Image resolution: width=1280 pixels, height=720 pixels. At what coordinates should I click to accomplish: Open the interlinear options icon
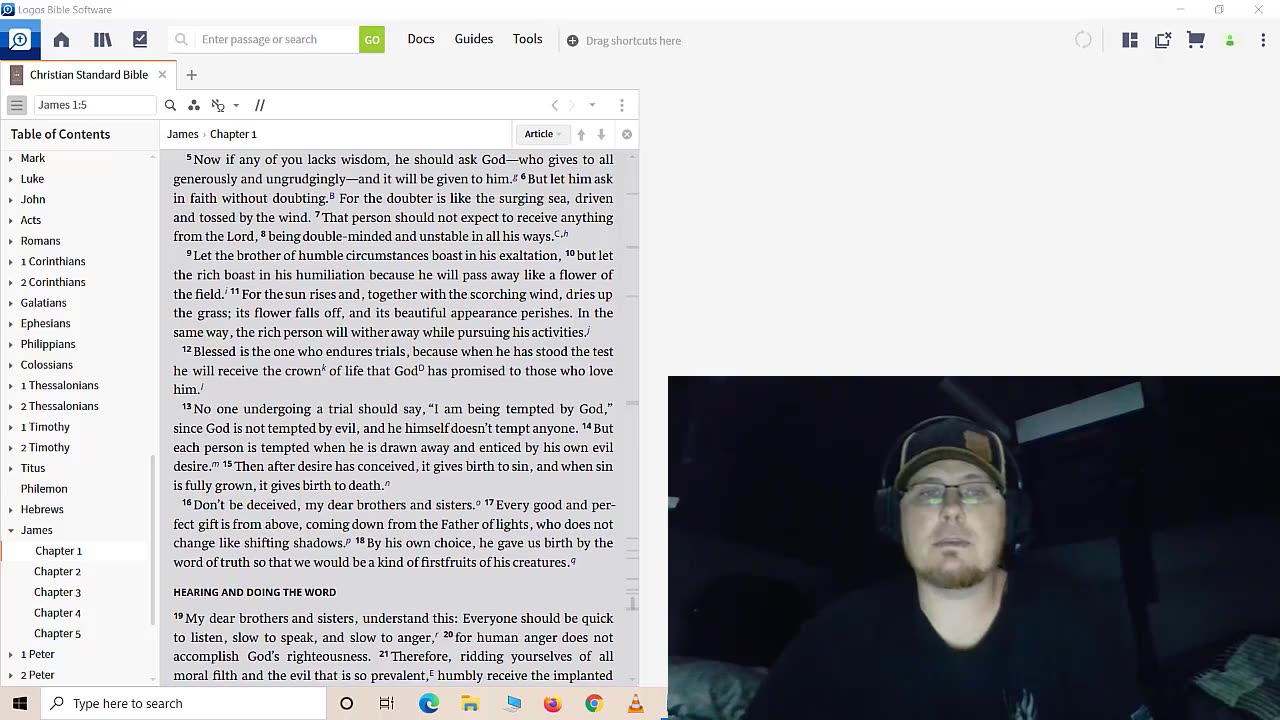pos(218,105)
